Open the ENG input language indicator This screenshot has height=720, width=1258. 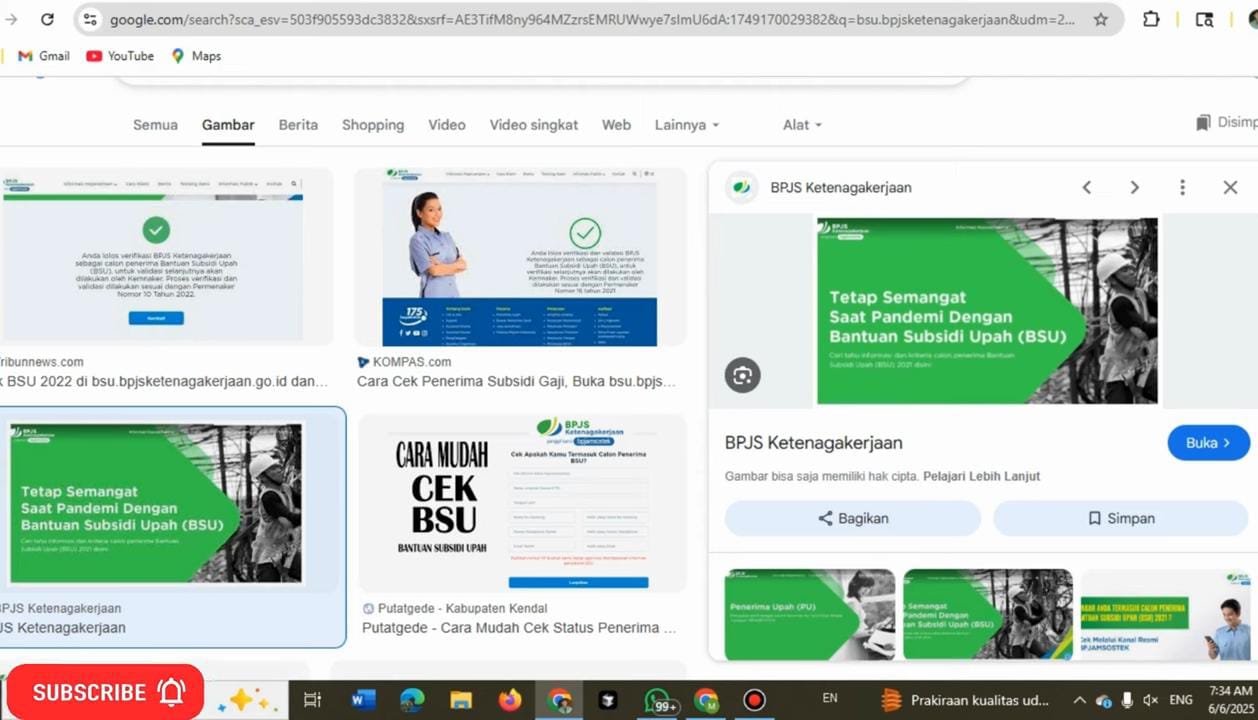1181,700
